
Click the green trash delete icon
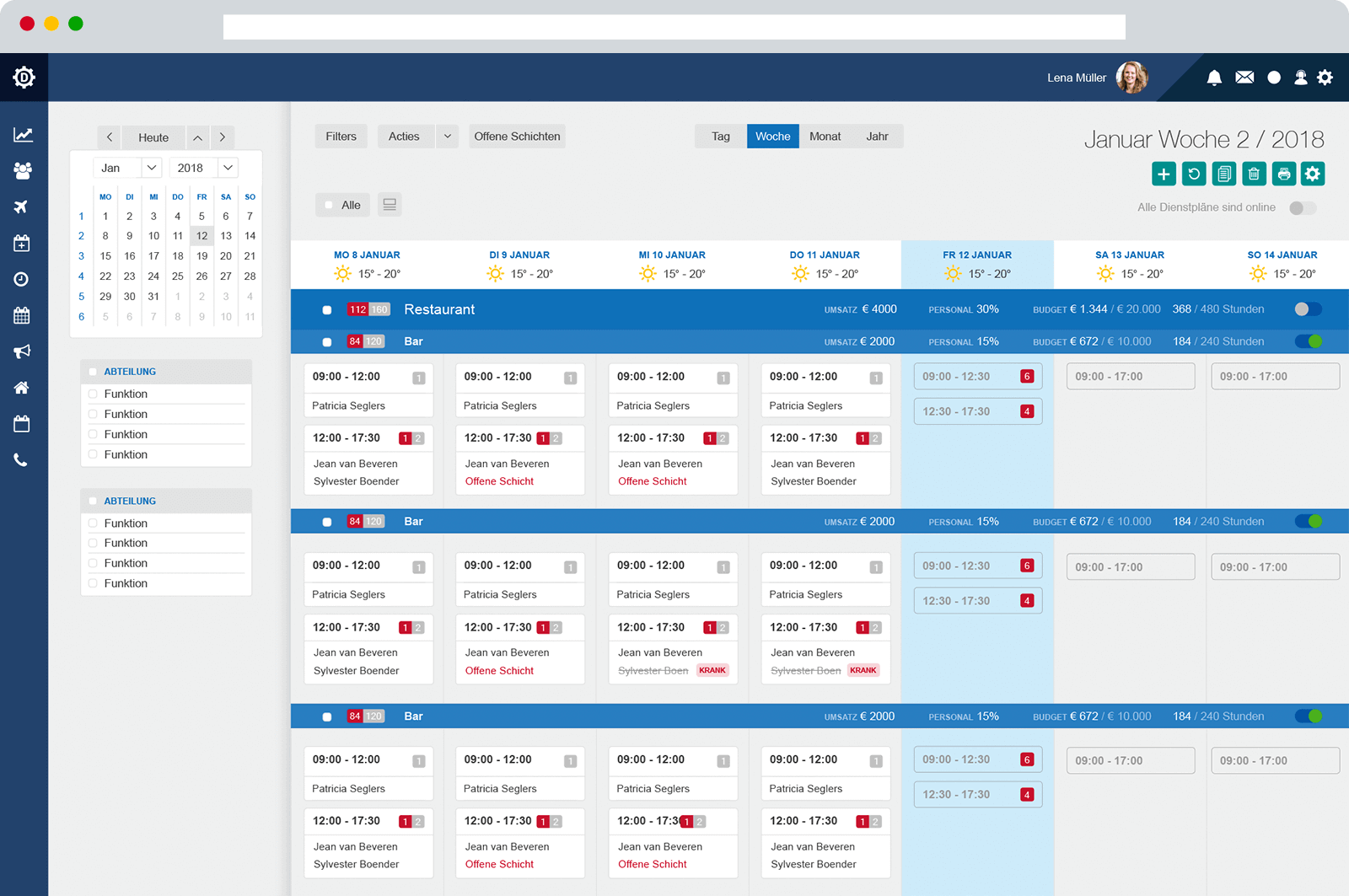pos(1254,174)
